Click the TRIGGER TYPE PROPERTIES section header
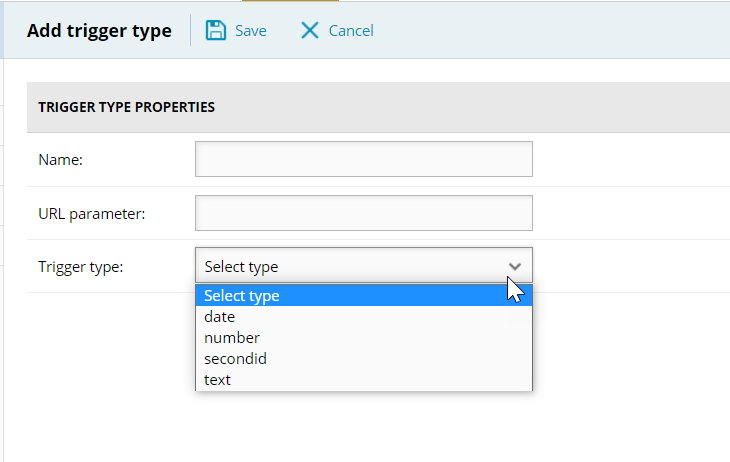This screenshot has height=462, width=730. point(127,107)
